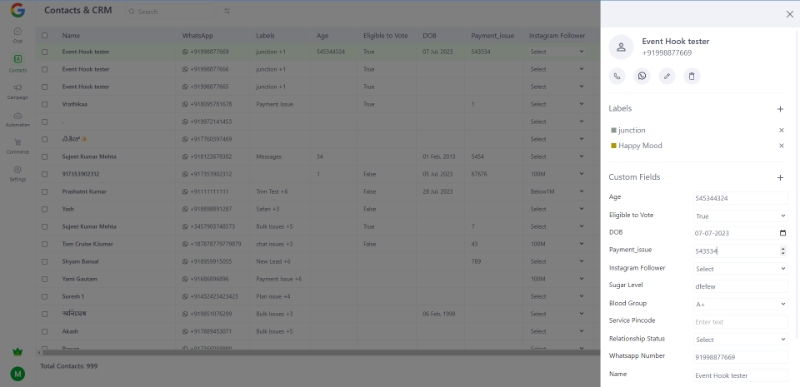The width and height of the screenshot is (800, 387).
Task: Open Commerce in the sidebar
Action: (x=18, y=146)
